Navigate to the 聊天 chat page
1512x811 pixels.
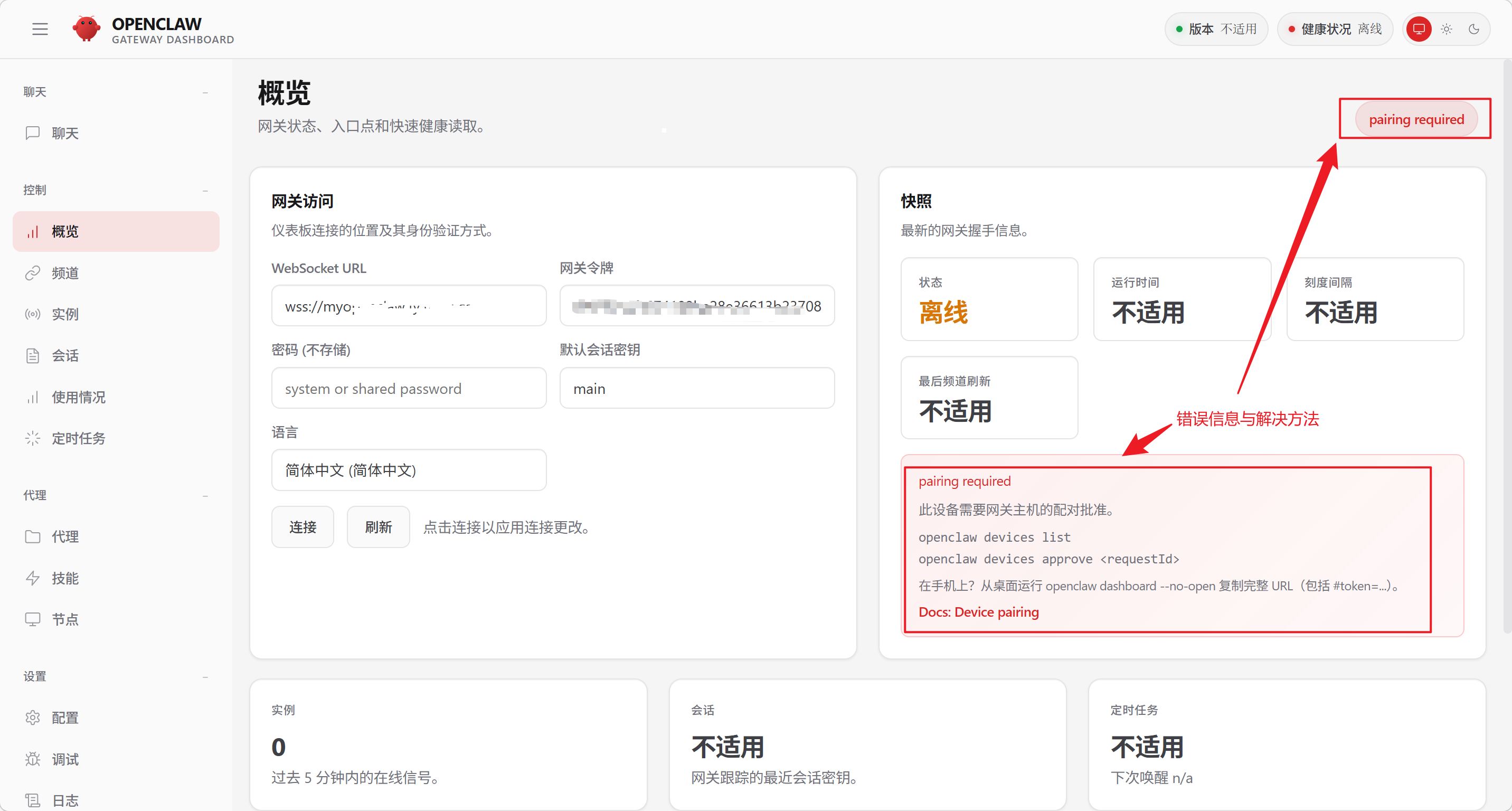[65, 133]
